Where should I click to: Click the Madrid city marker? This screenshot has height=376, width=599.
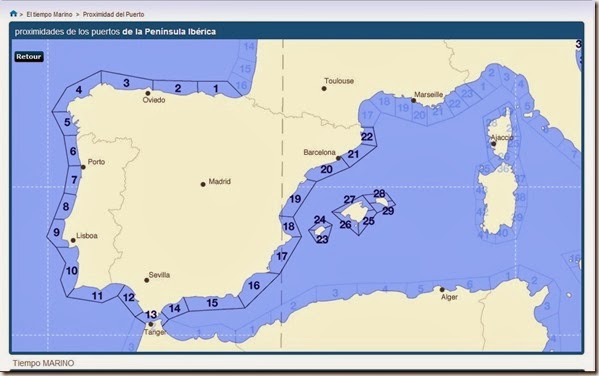pyautogui.click(x=203, y=184)
